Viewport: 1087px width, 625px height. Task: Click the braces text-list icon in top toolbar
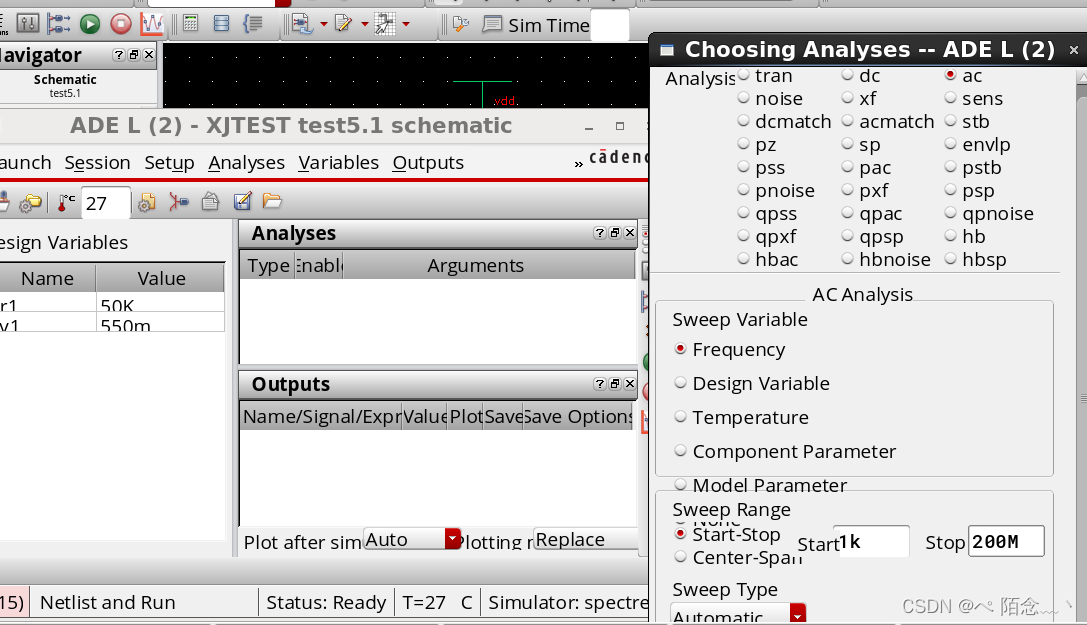tap(253, 24)
